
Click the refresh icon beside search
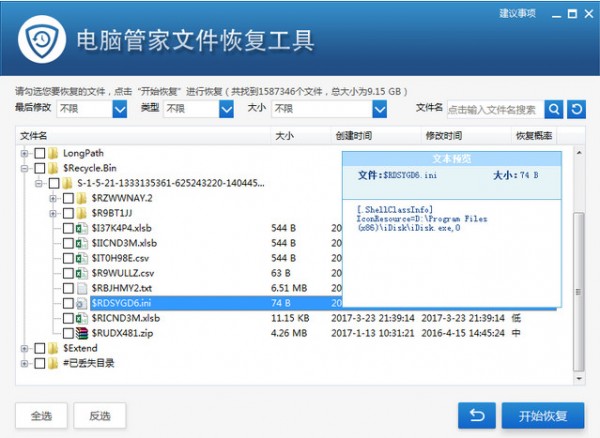click(576, 109)
